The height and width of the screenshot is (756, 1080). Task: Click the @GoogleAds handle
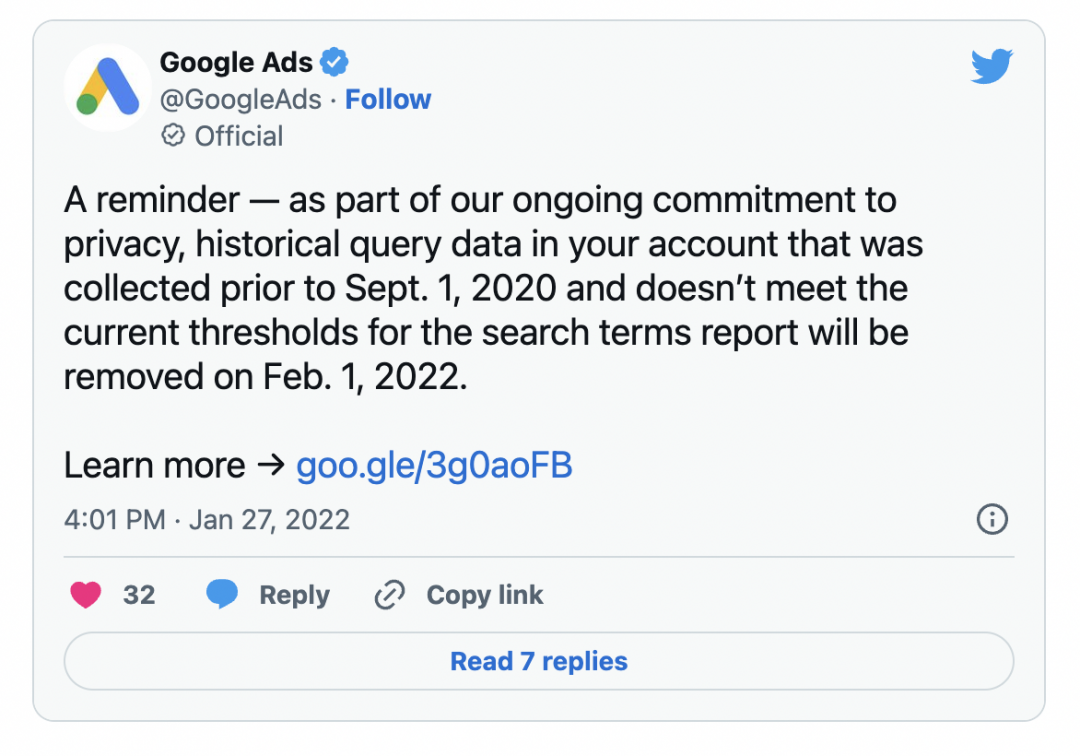click(240, 100)
